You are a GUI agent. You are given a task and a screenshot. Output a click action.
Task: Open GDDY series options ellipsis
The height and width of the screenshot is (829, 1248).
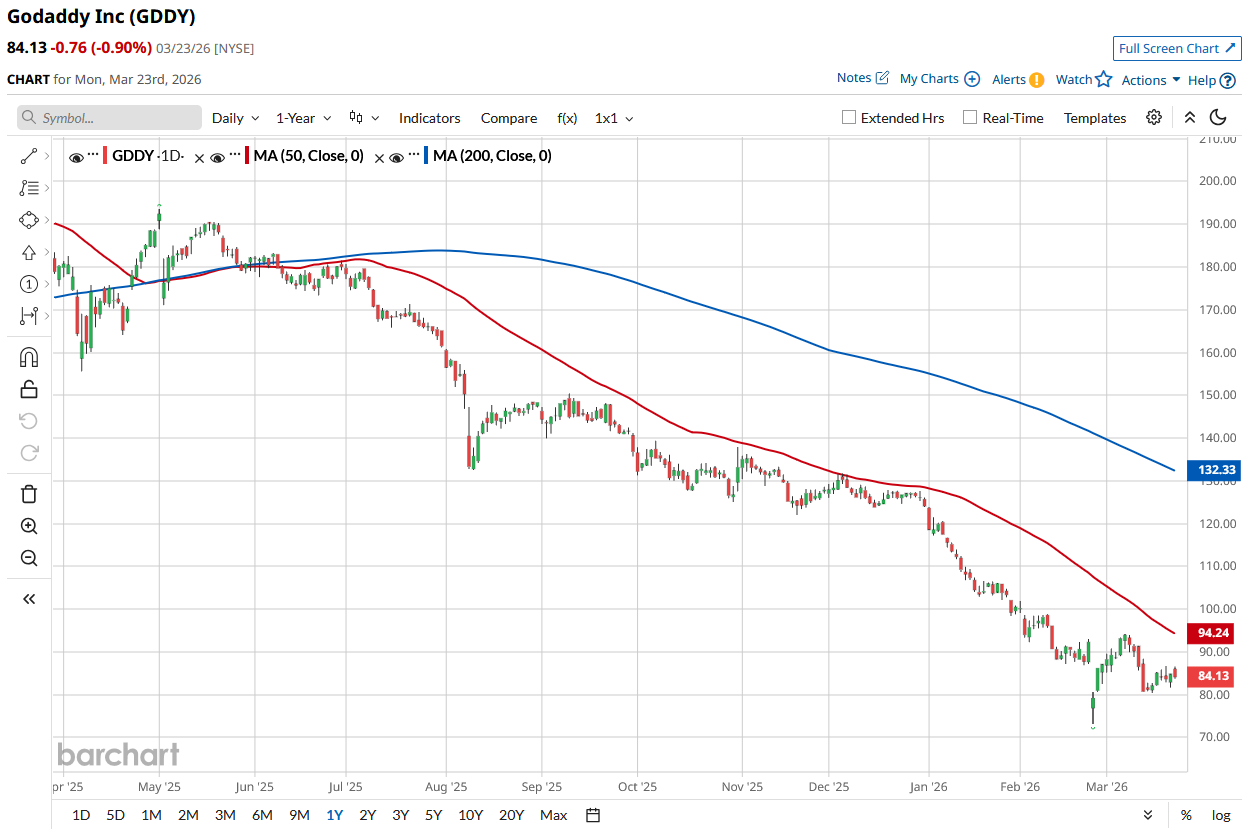[x=93, y=154]
